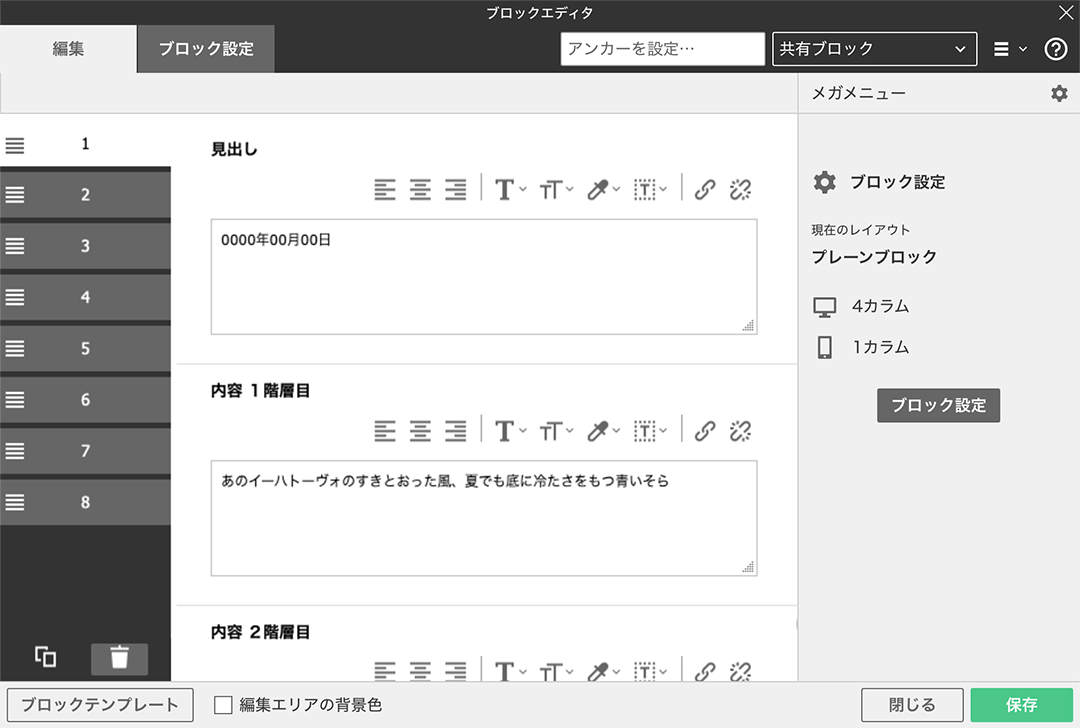This screenshot has width=1080, height=728.
Task: Enable the 編集エリアの背景色 checkbox
Action: pyautogui.click(x=222, y=705)
